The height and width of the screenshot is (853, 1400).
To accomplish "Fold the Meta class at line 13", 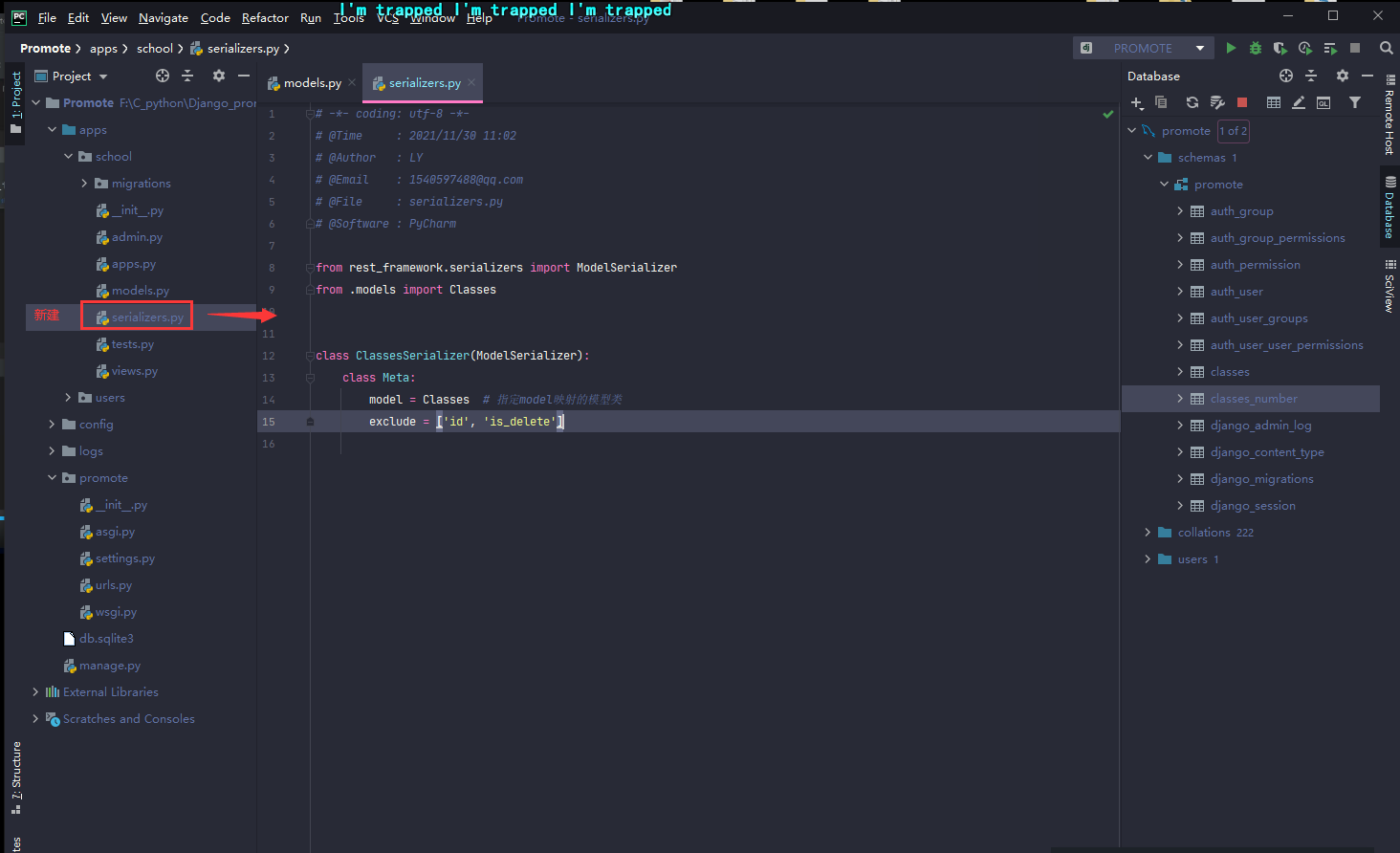I will click(x=310, y=378).
